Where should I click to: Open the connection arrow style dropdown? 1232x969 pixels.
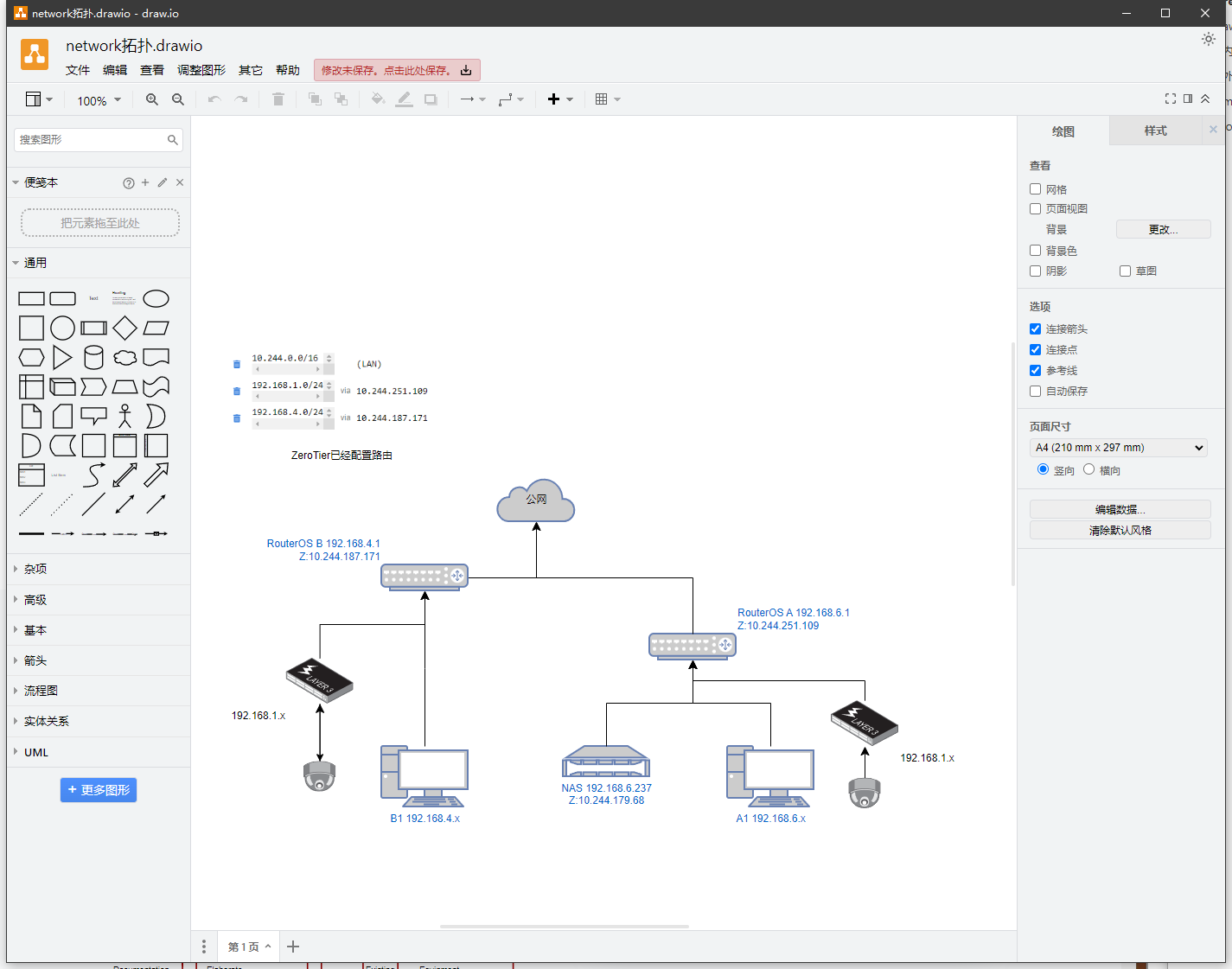473,99
